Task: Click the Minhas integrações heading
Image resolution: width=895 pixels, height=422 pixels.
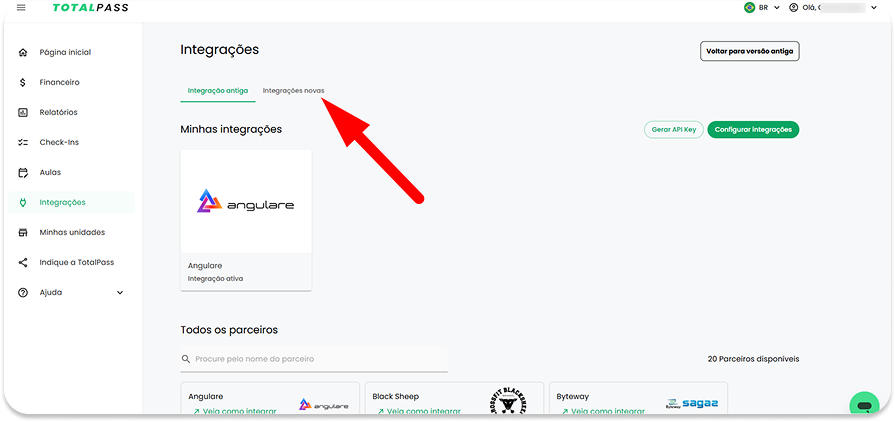Action: (x=231, y=130)
